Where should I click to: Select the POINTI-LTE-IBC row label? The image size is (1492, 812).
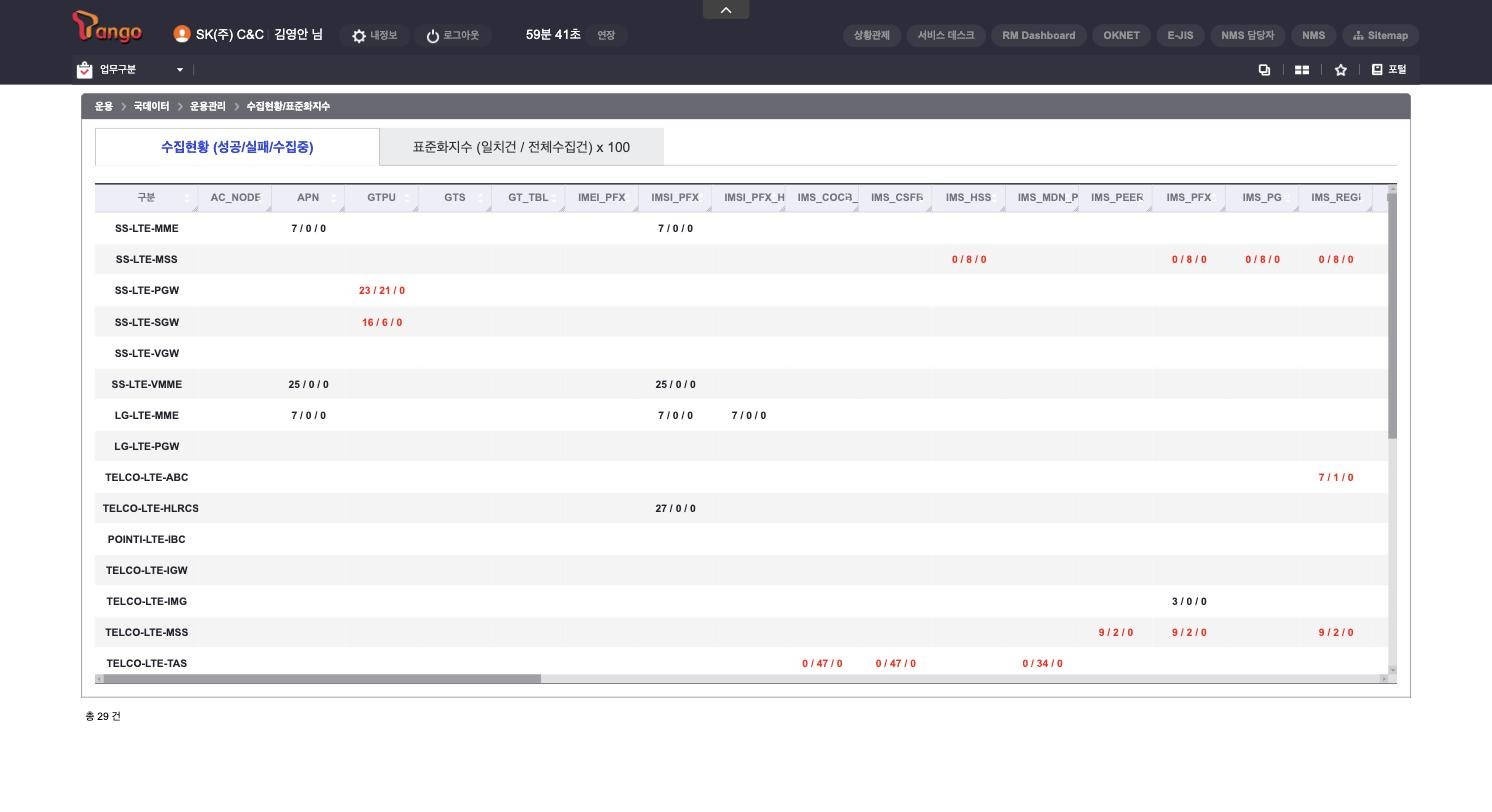click(146, 540)
